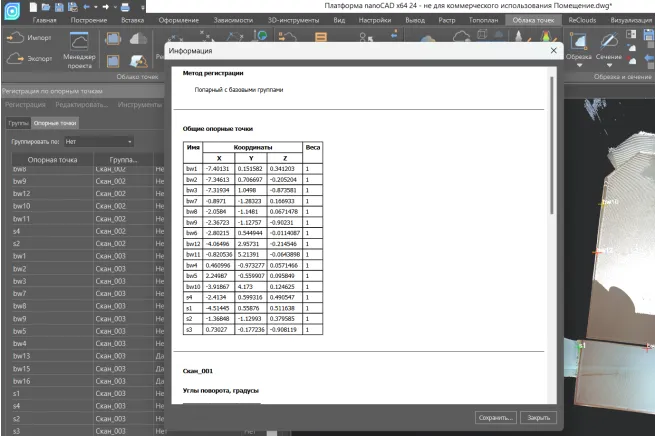
Task: Switch to the Группы tab
Action: pos(18,123)
